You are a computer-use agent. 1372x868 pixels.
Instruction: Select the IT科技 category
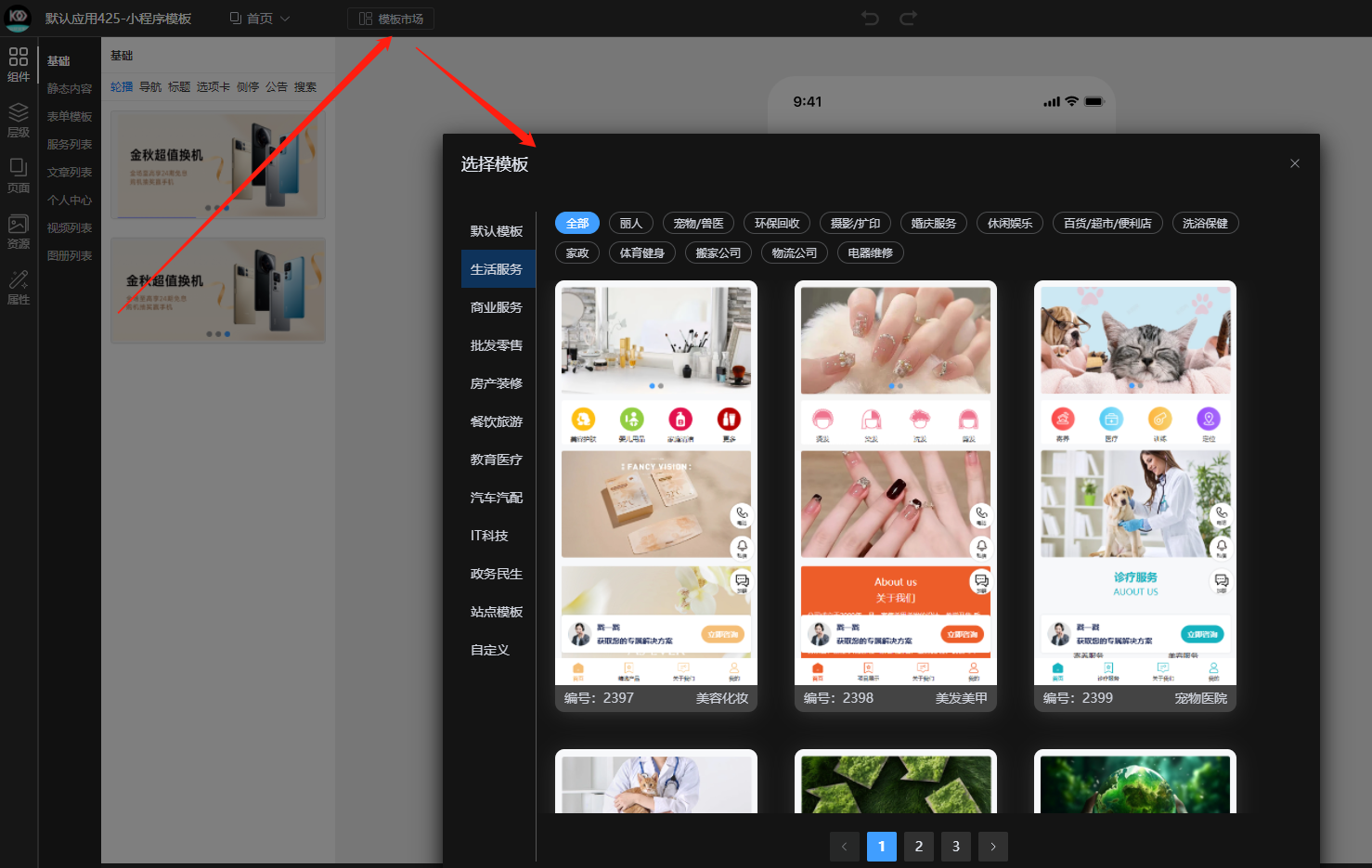498,536
